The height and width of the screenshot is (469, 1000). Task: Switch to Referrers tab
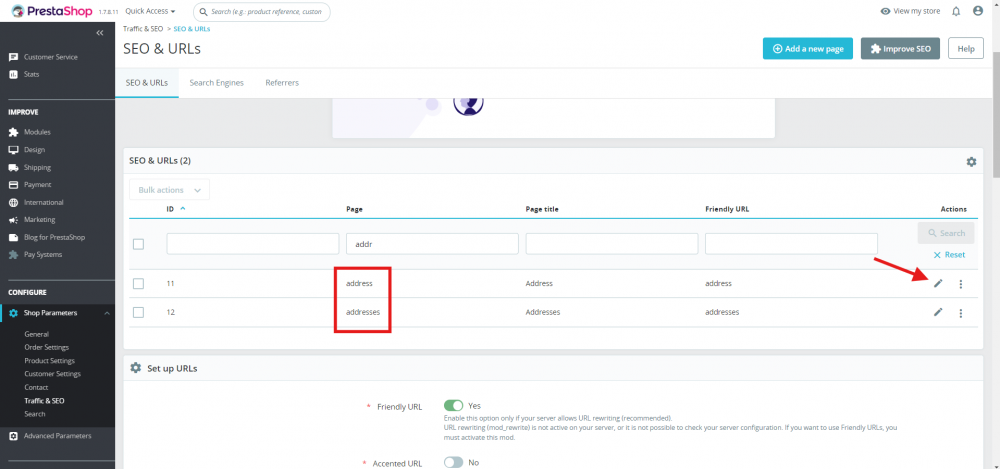282,83
